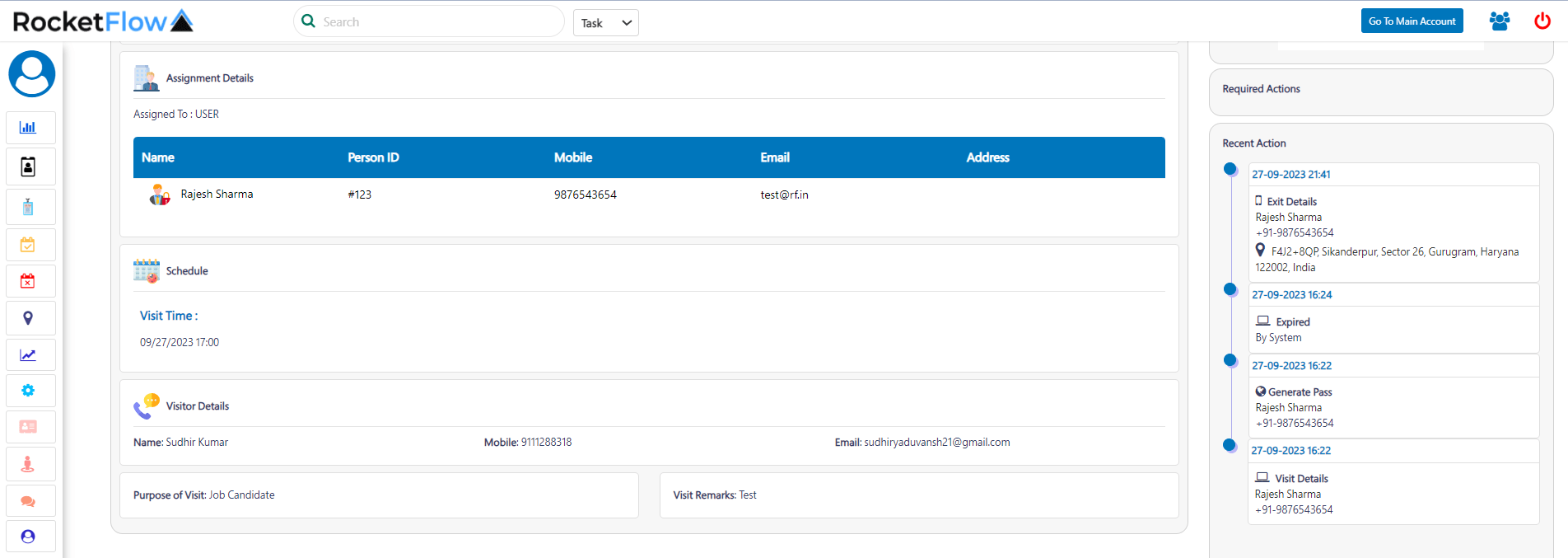Click the 9876543654 mobile cell
The image size is (1568, 558).
point(586,195)
